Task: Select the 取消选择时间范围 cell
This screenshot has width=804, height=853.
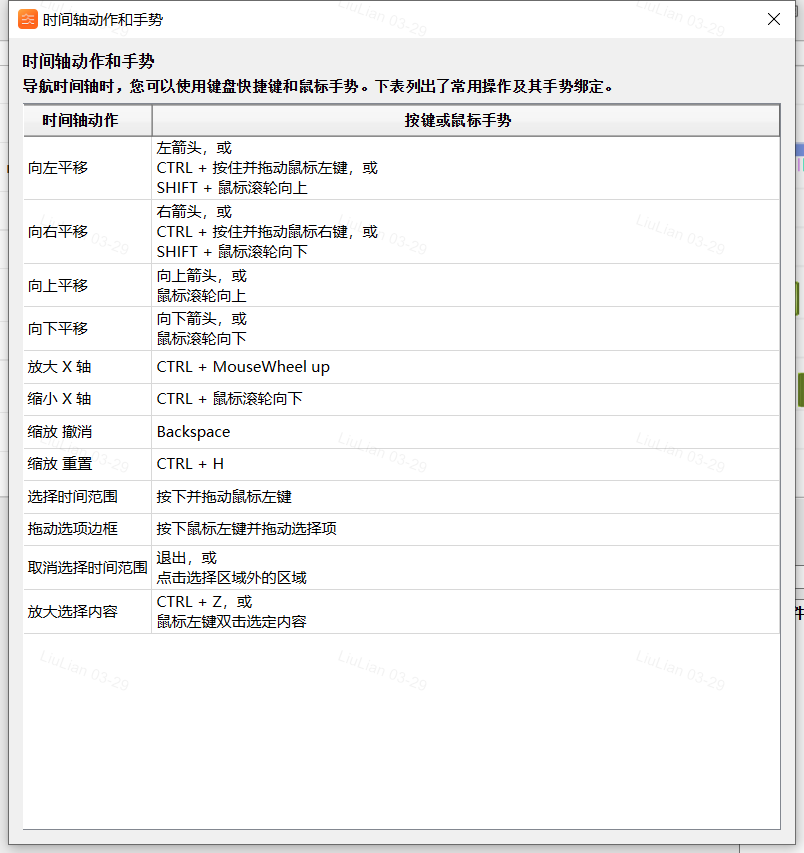Action: pyautogui.click(x=88, y=568)
